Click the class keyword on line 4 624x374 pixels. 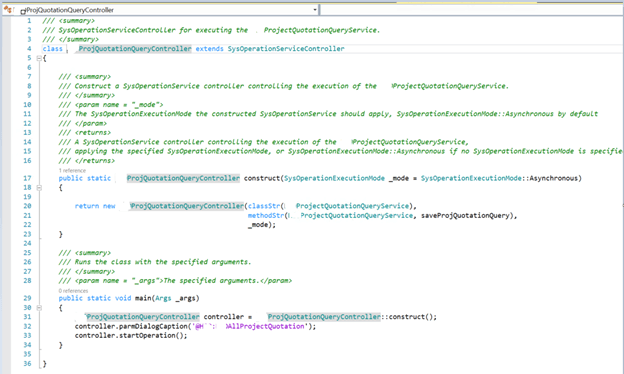53,49
